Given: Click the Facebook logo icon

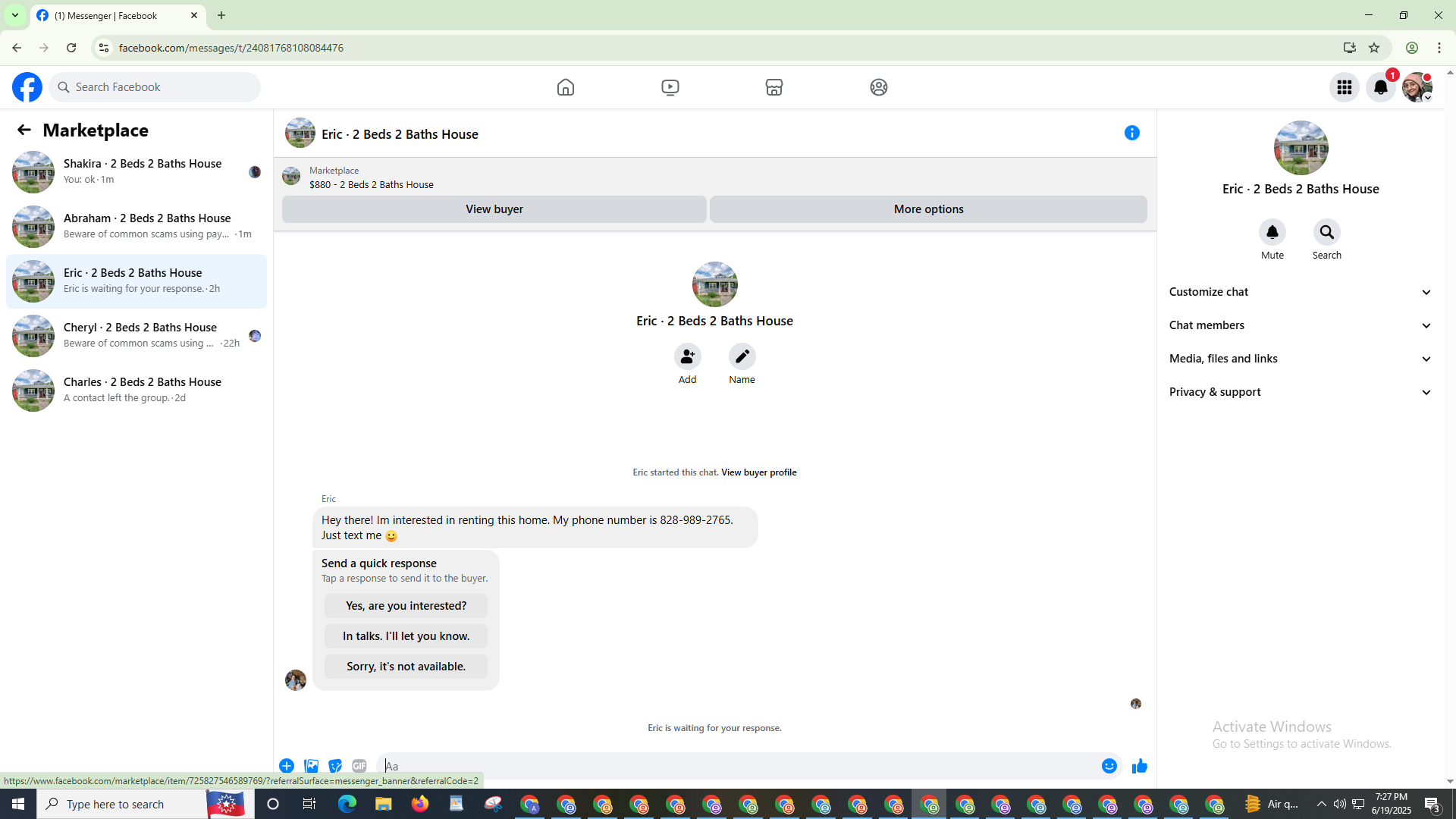Looking at the screenshot, I should 27,87.
